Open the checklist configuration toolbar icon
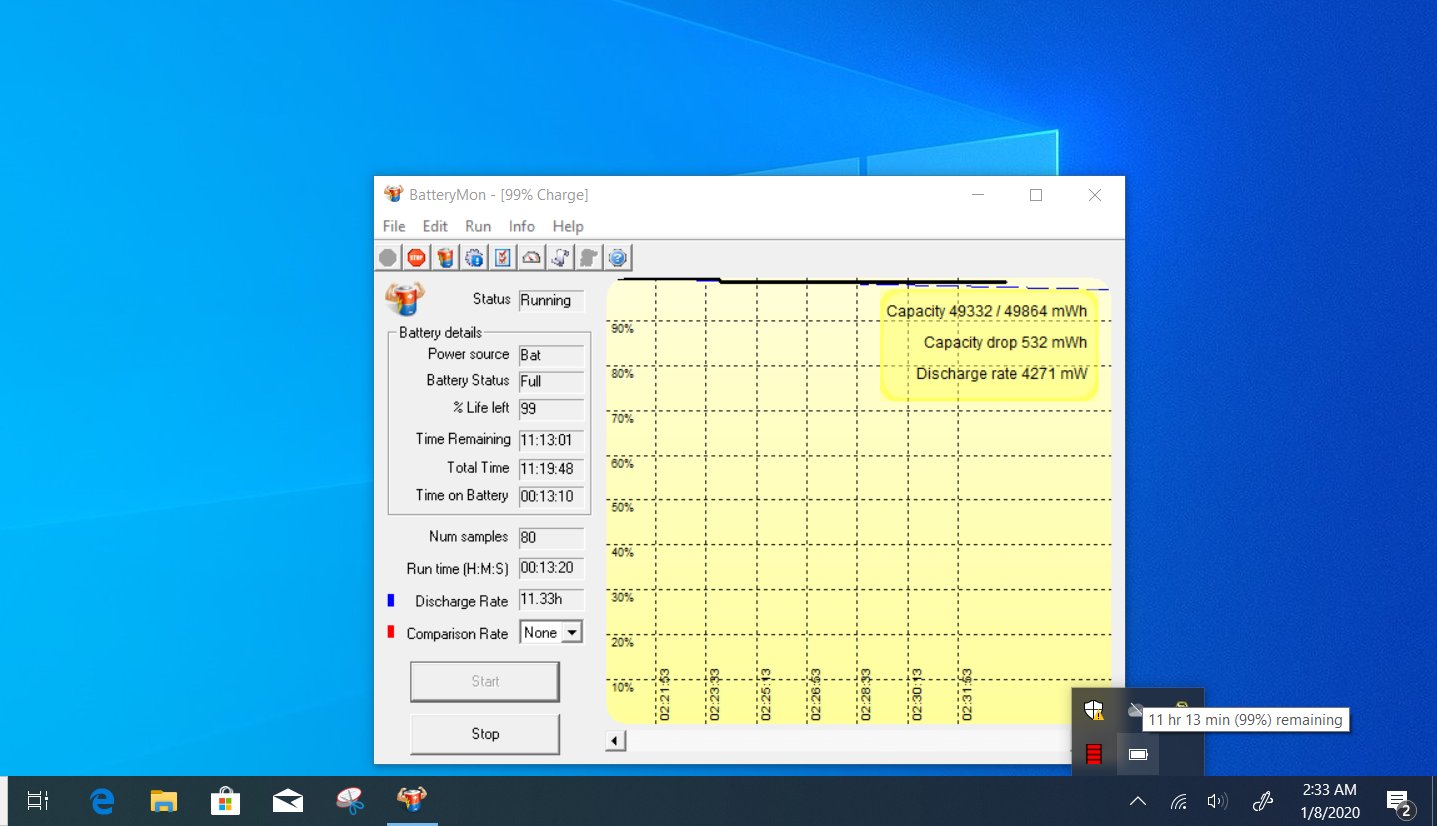 click(x=503, y=258)
